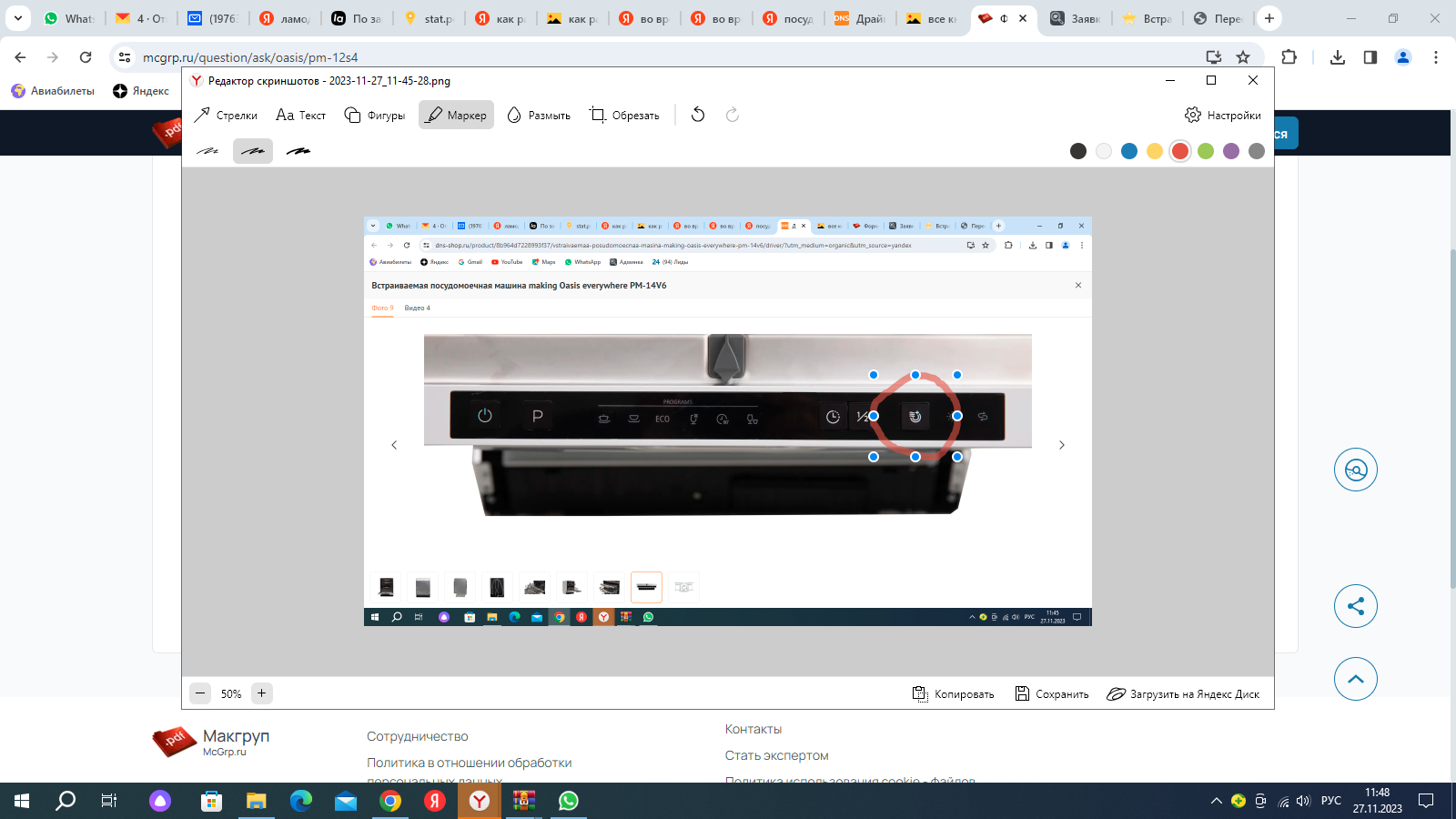This screenshot has height=819, width=1456.
Task: Open the browser profile menu
Action: 1403,57
